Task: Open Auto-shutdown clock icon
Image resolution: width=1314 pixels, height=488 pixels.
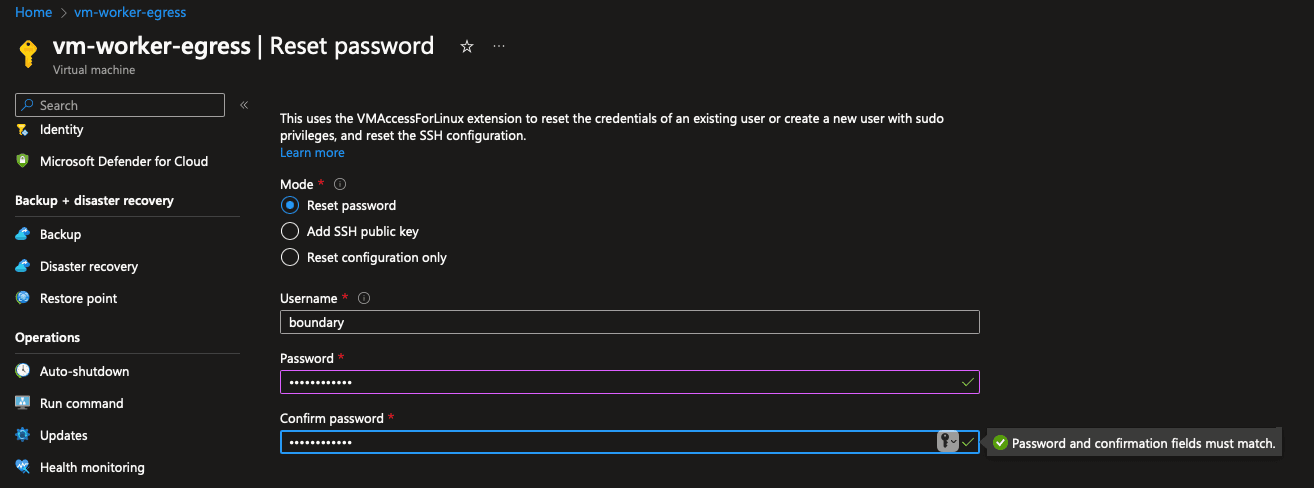Action: (x=22, y=371)
